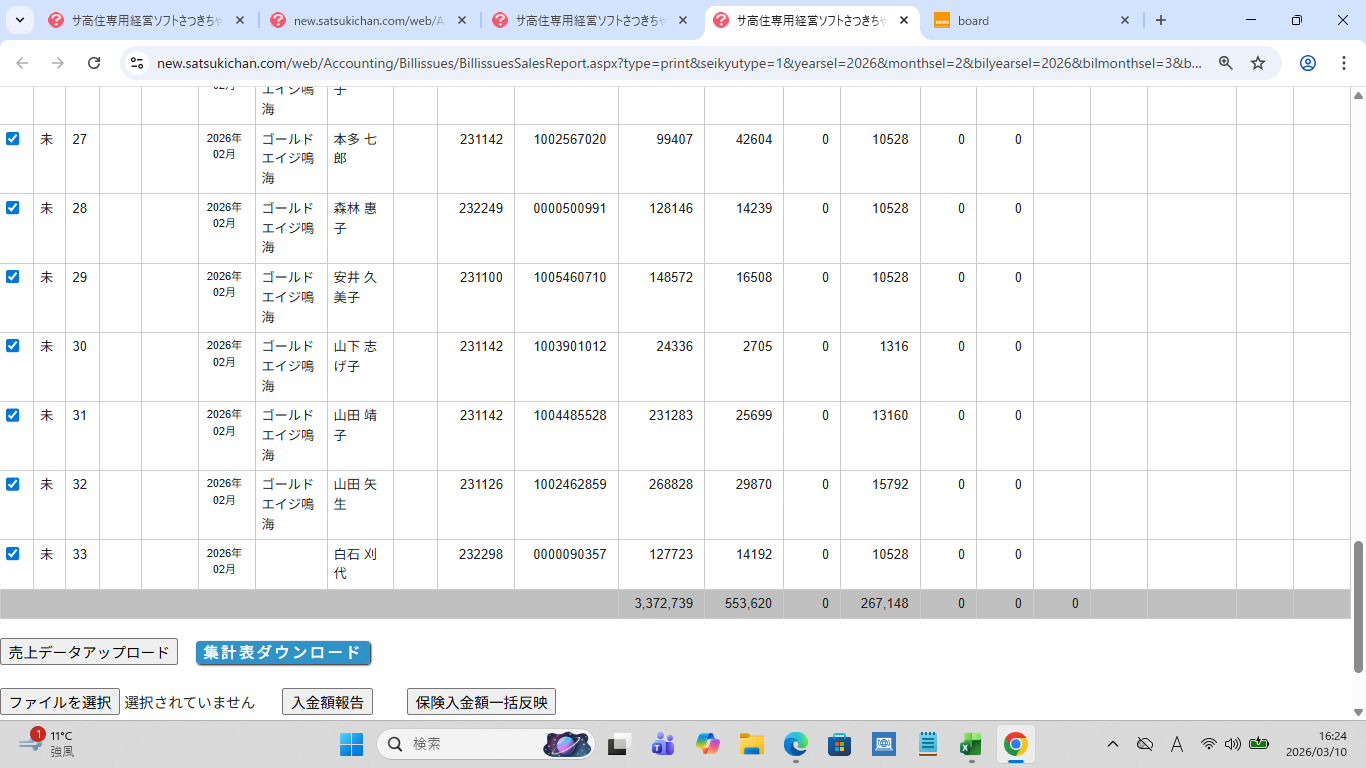Open Excel from the taskbar

(x=970, y=744)
